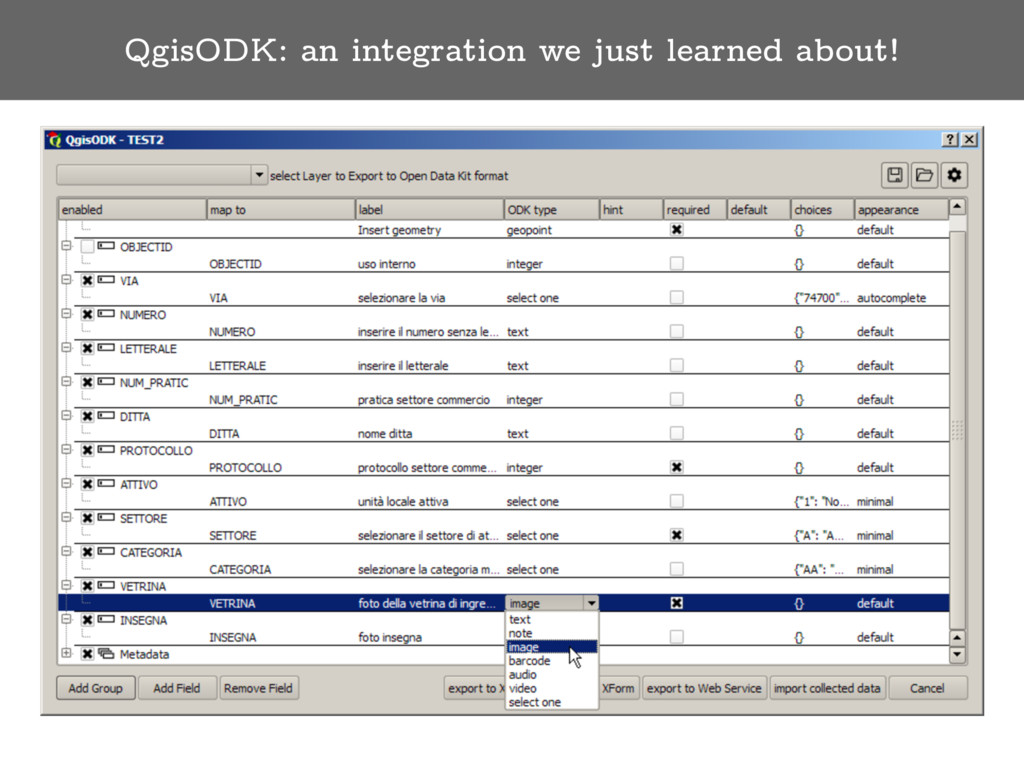Viewport: 1024px width, 768px height.
Task: Collapse the OBJECTID tree node
Action: coord(66,246)
